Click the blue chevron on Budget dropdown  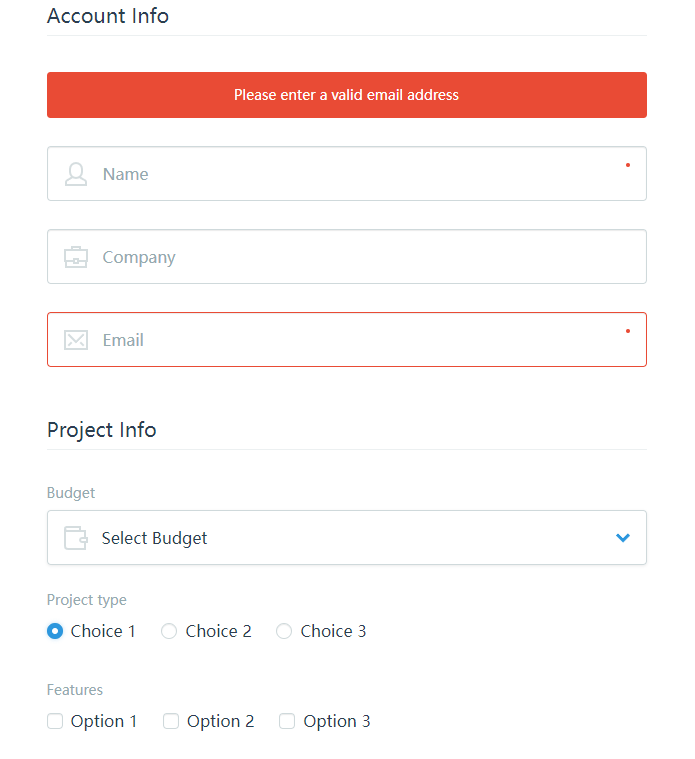(x=623, y=538)
